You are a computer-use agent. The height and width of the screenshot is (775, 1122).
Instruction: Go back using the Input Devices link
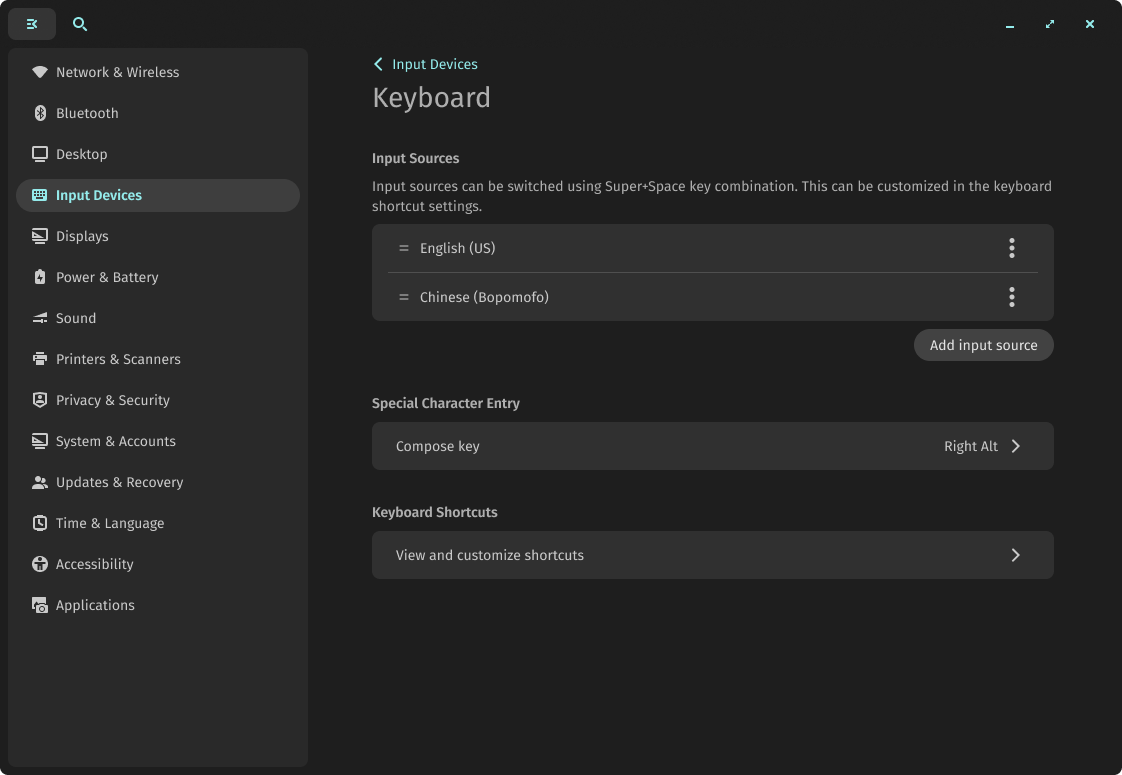(x=425, y=63)
